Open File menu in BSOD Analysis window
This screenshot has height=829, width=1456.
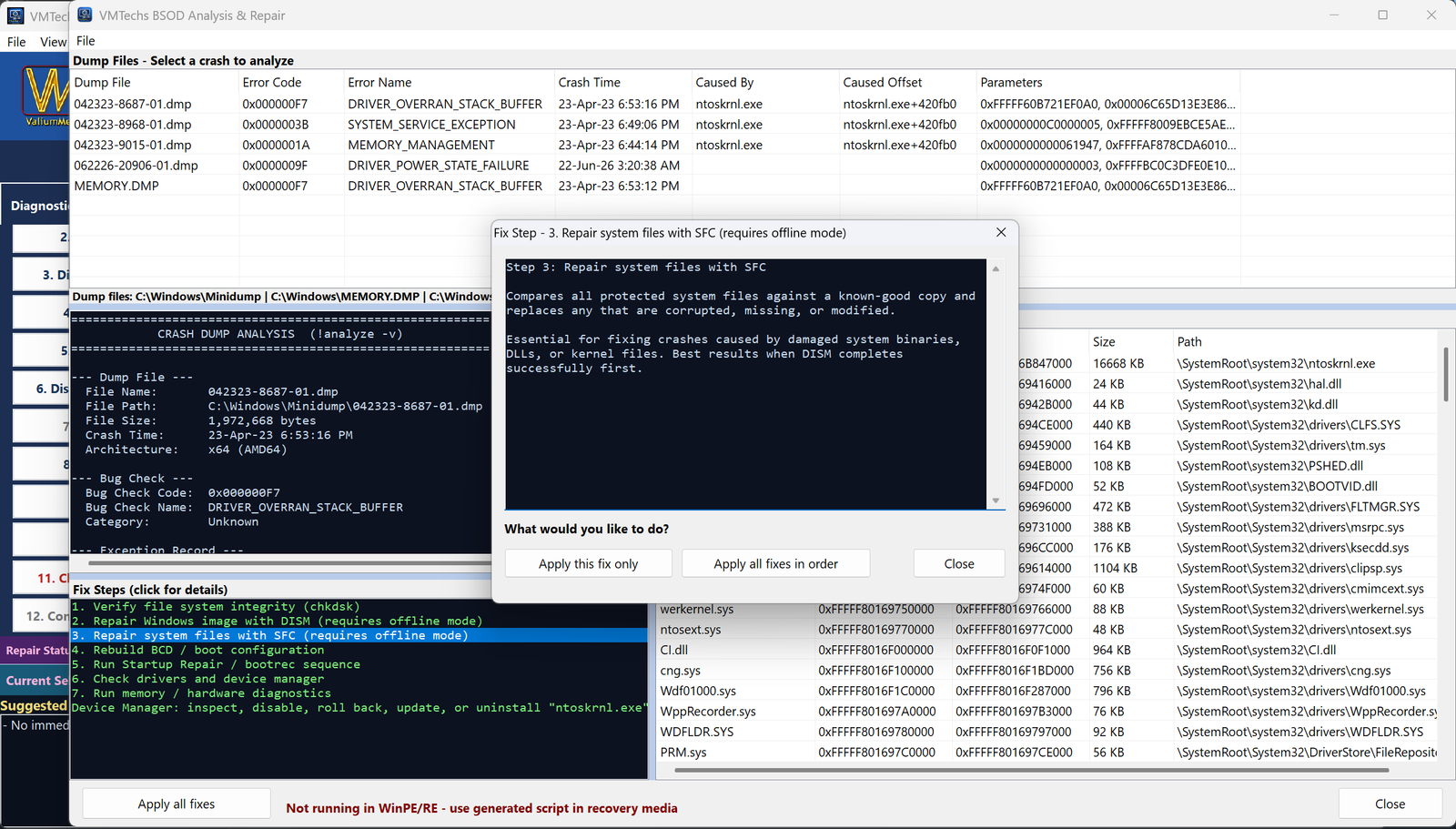pyautogui.click(x=86, y=41)
